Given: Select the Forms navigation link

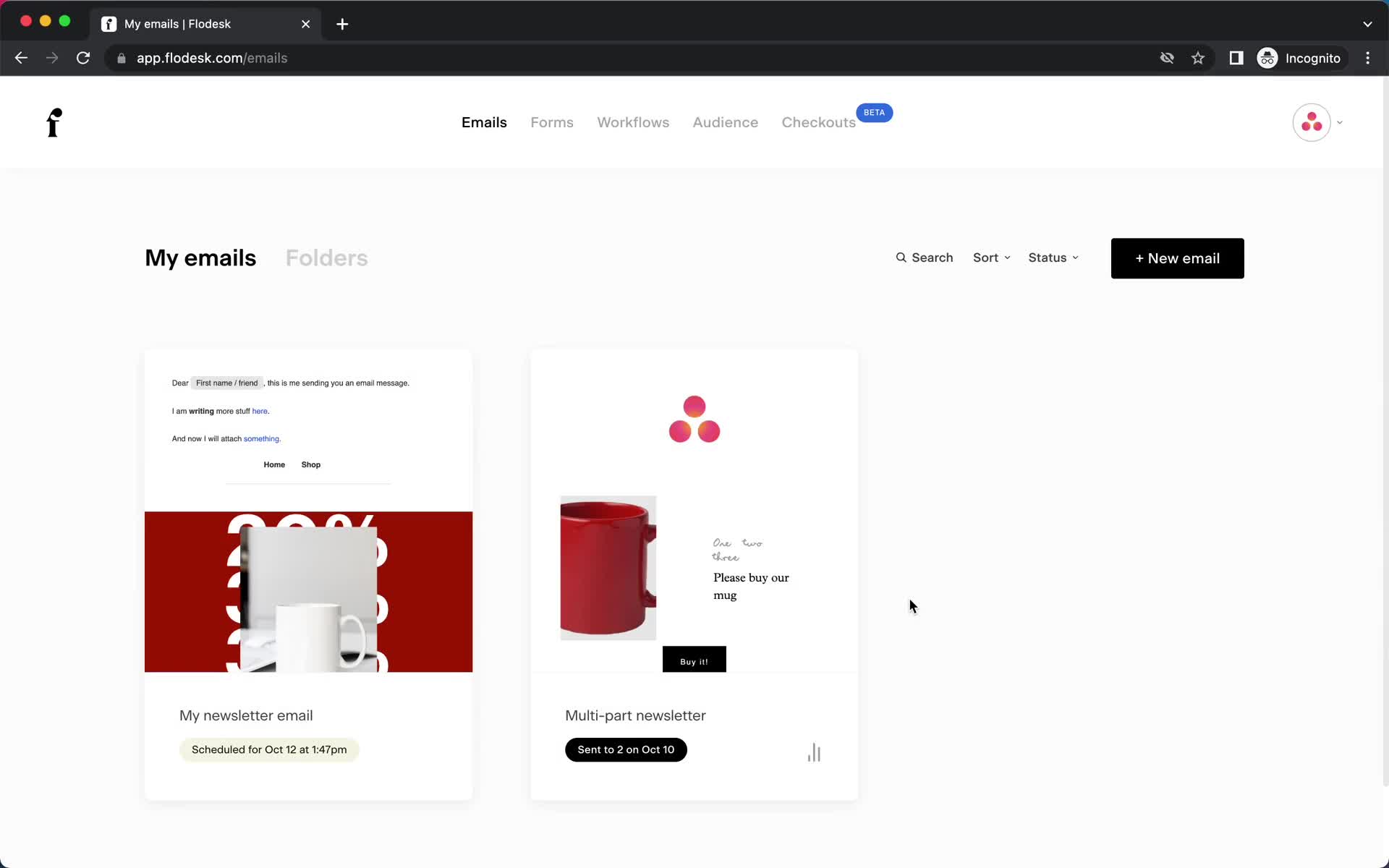Looking at the screenshot, I should point(552,122).
